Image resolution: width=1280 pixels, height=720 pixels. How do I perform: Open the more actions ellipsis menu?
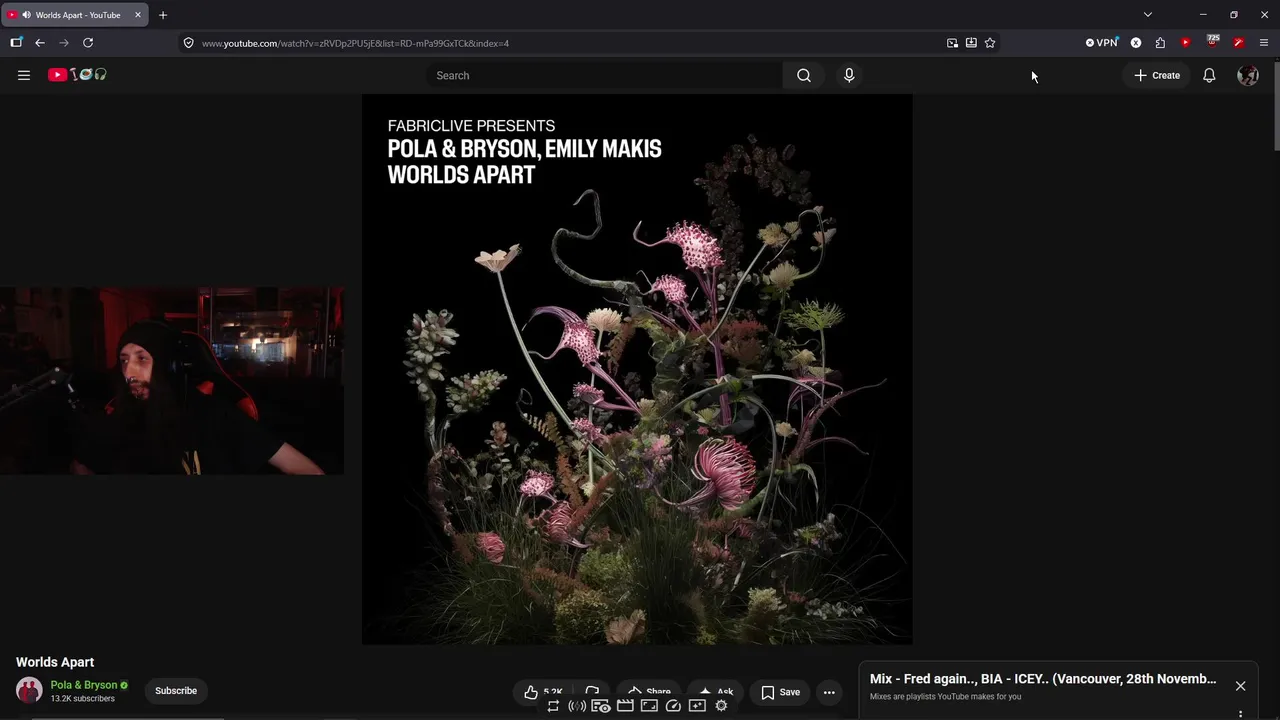[x=829, y=692]
